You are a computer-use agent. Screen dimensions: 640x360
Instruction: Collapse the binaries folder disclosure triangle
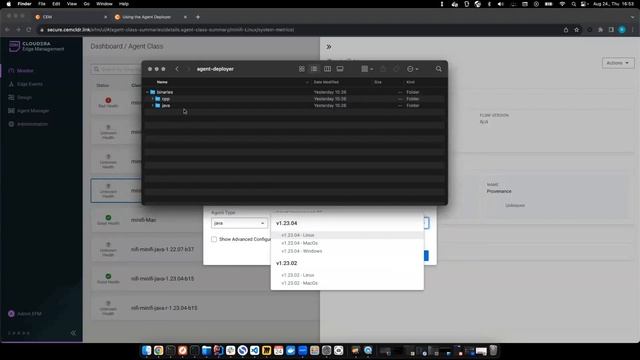pyautogui.click(x=147, y=92)
